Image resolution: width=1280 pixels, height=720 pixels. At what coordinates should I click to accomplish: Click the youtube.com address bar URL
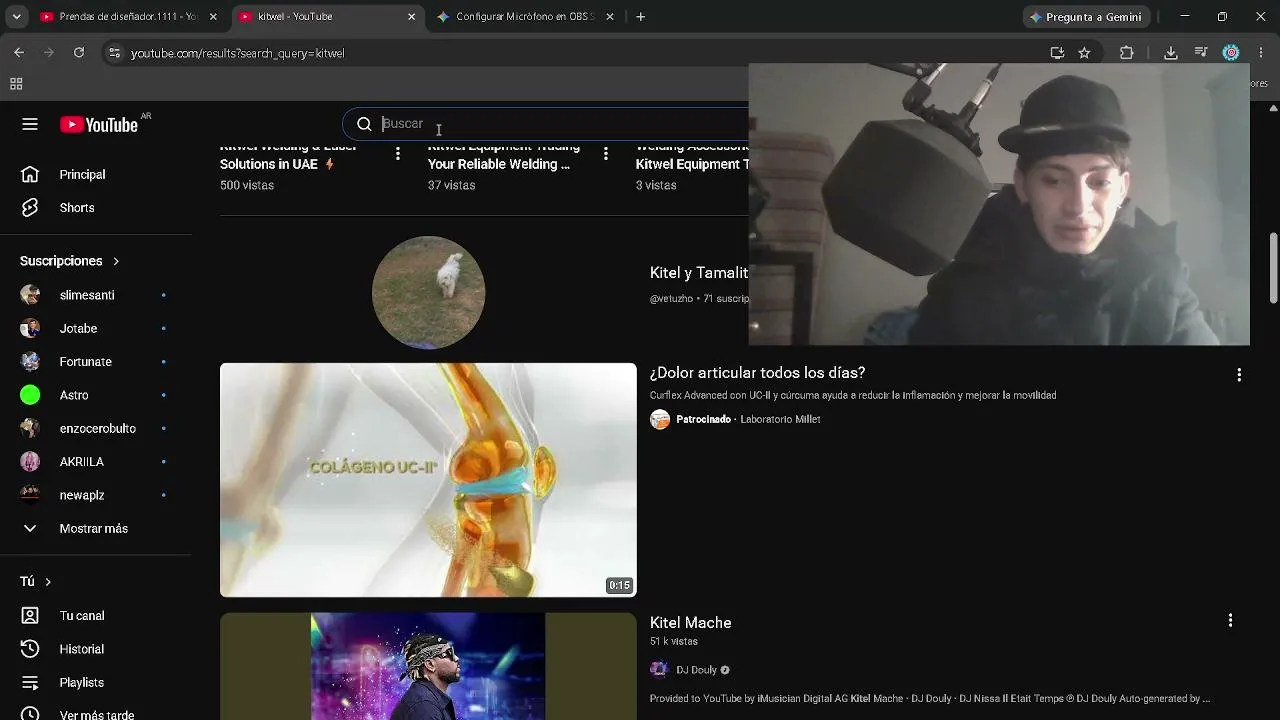click(238, 53)
